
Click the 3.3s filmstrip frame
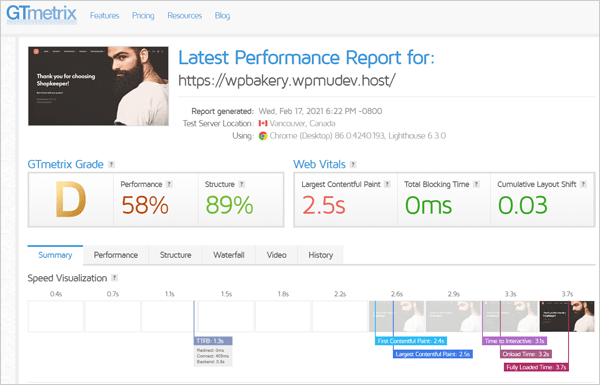click(x=510, y=316)
